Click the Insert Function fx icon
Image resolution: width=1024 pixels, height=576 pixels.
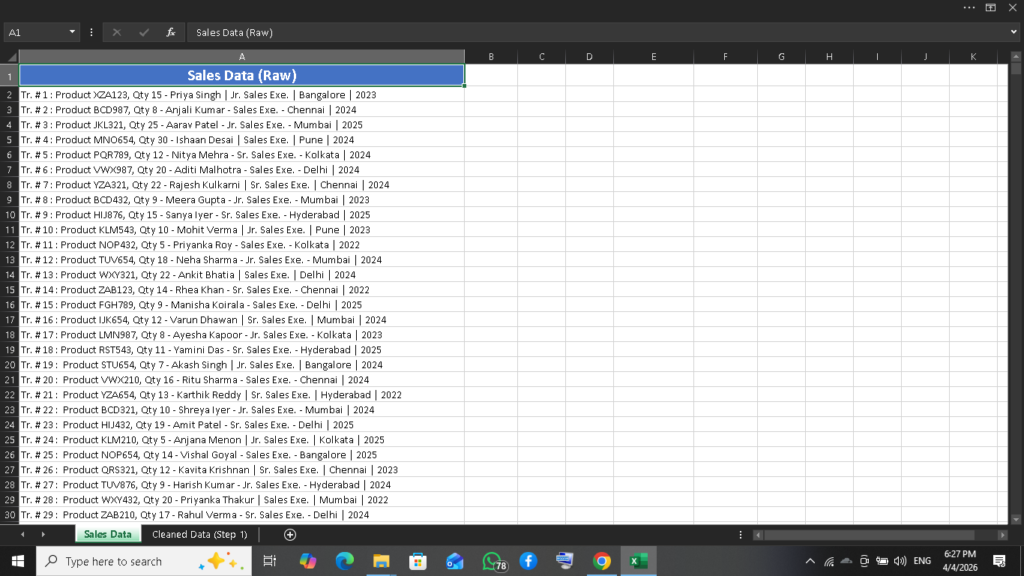point(170,32)
